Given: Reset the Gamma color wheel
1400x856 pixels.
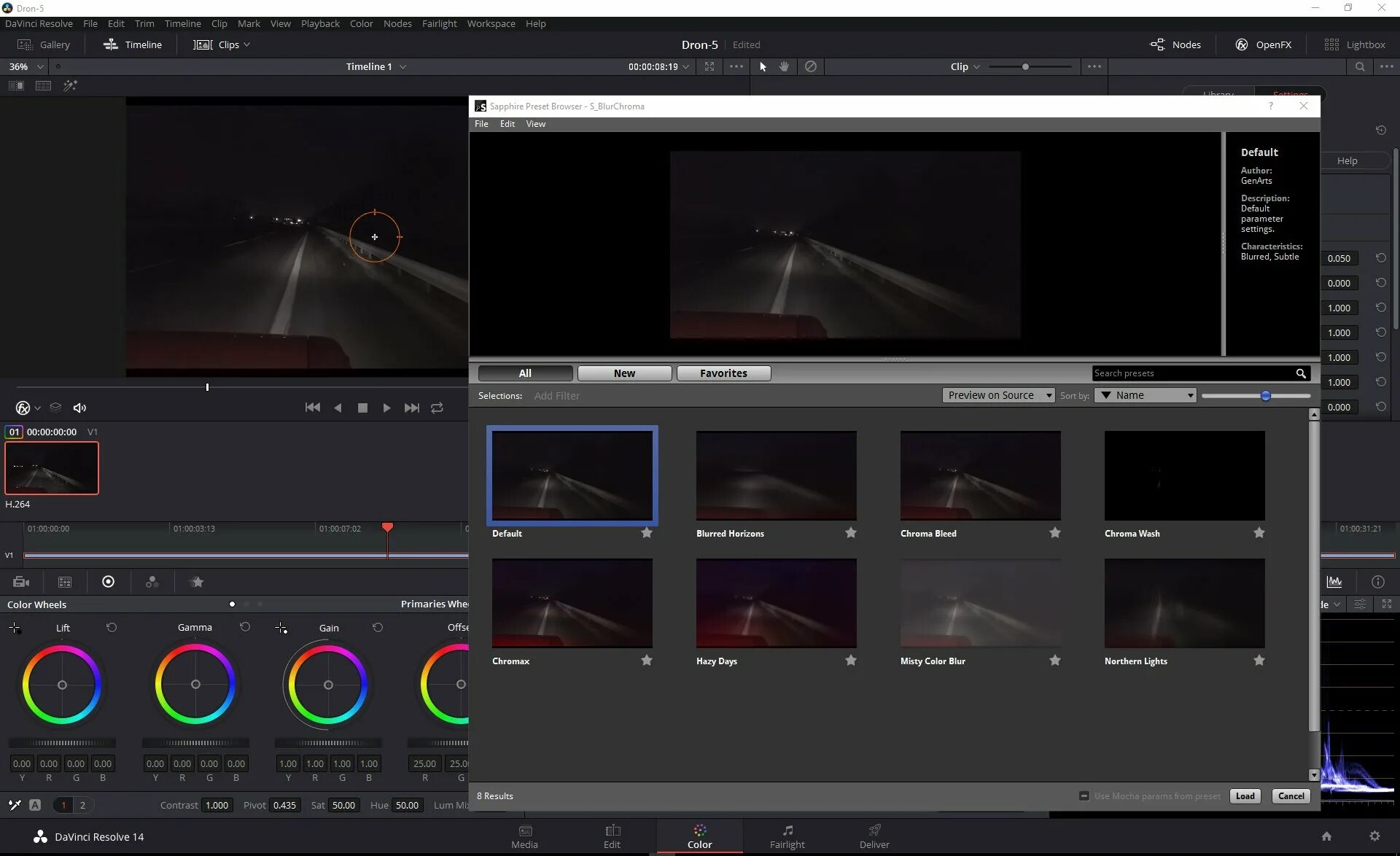Looking at the screenshot, I should pyautogui.click(x=244, y=627).
